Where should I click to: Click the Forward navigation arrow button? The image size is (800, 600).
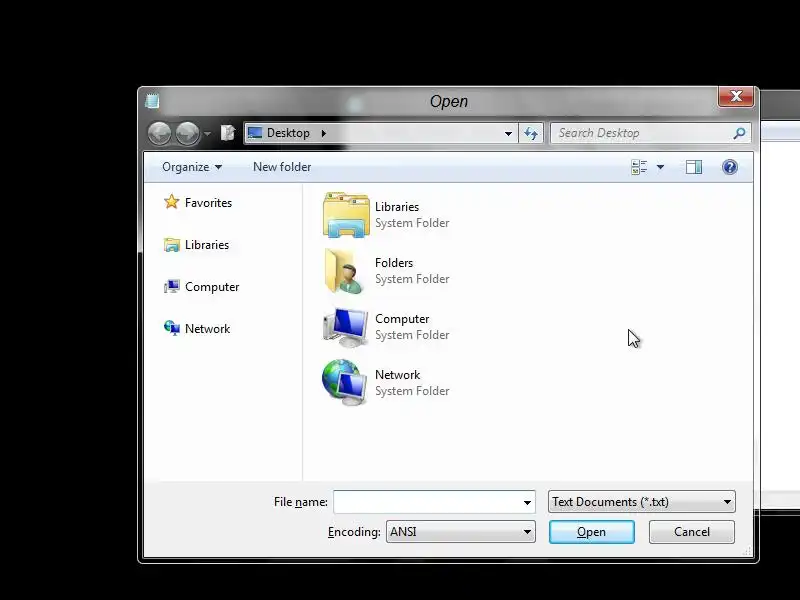(187, 134)
